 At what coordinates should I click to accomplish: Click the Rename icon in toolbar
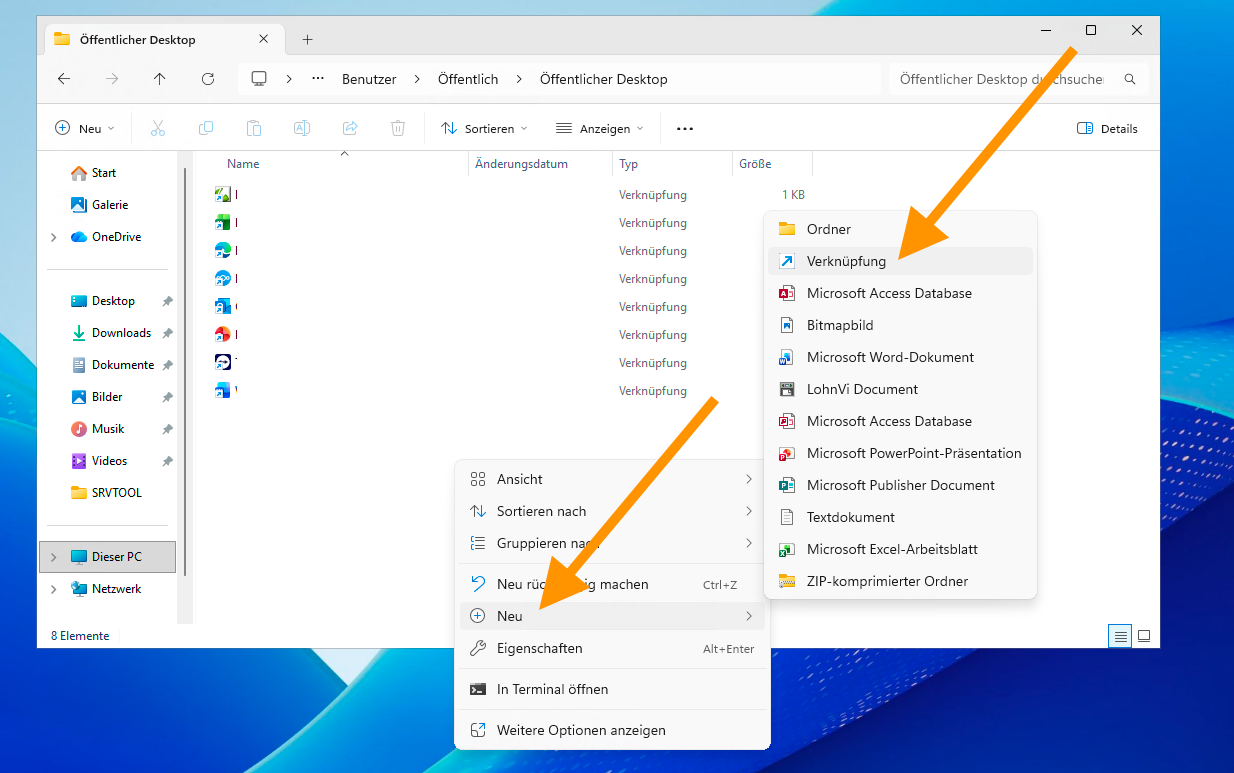[301, 128]
